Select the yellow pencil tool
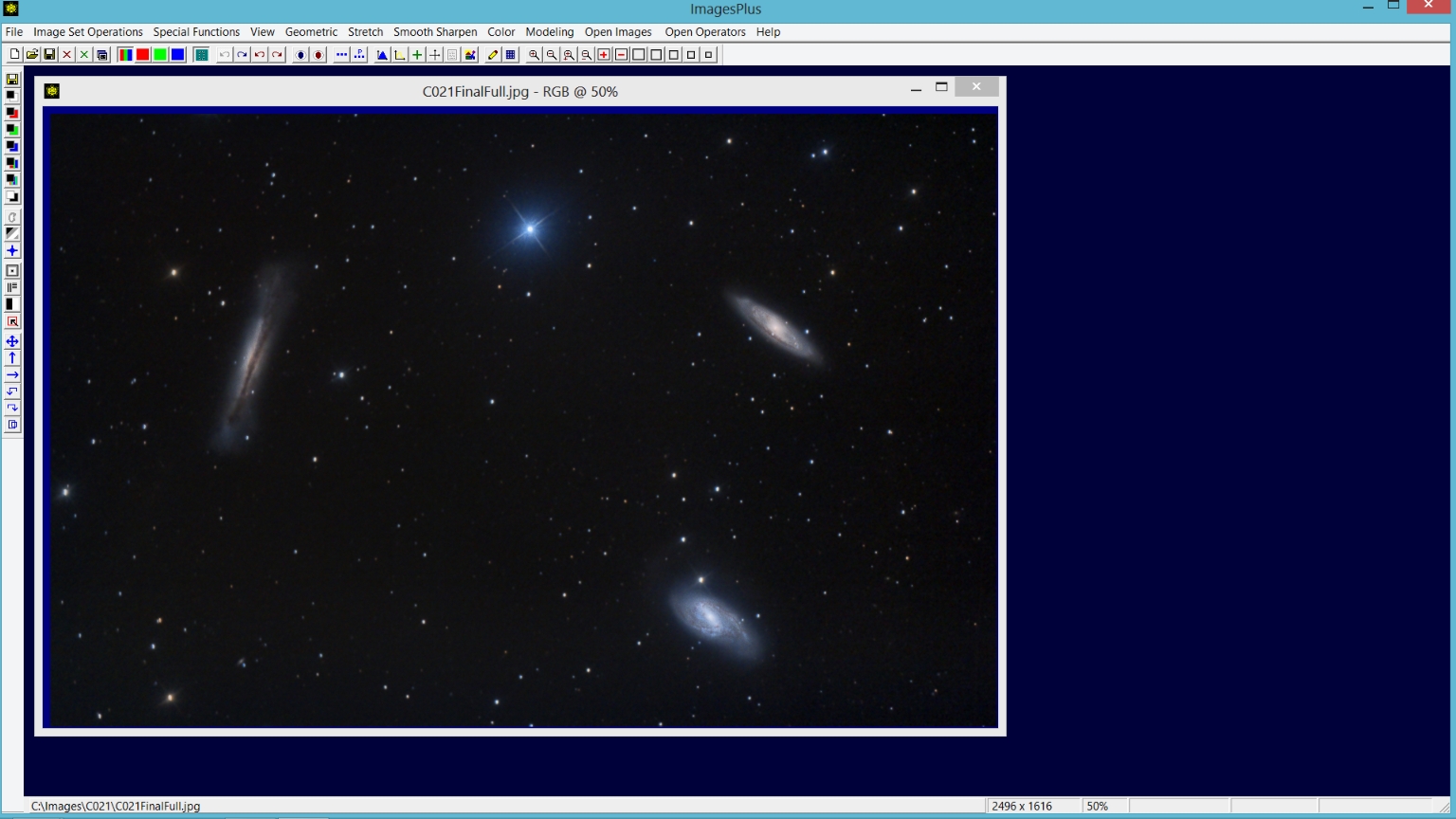This screenshot has height=819, width=1456. [x=493, y=55]
